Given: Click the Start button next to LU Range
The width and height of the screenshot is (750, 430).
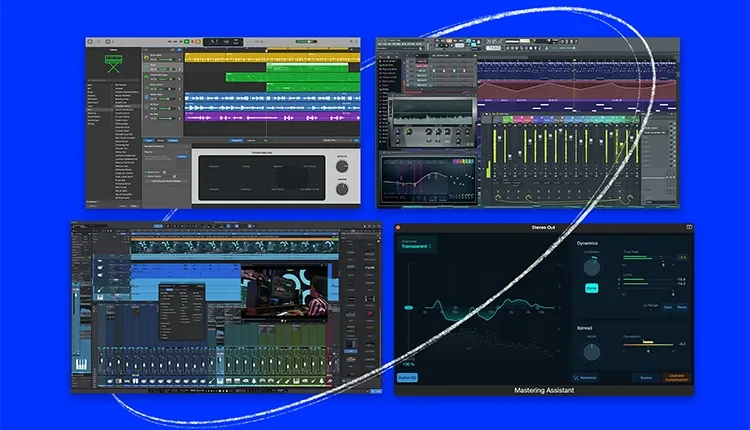Looking at the screenshot, I should click(x=668, y=307).
